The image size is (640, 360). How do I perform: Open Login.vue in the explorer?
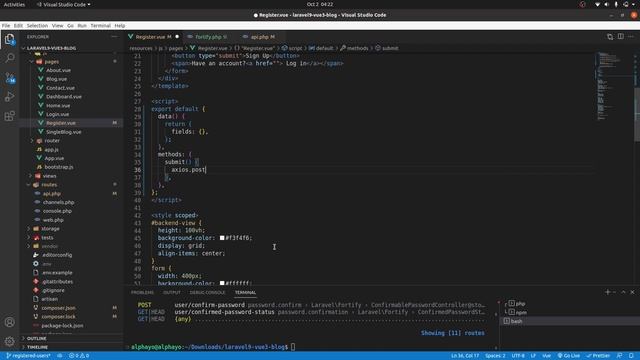point(57,114)
